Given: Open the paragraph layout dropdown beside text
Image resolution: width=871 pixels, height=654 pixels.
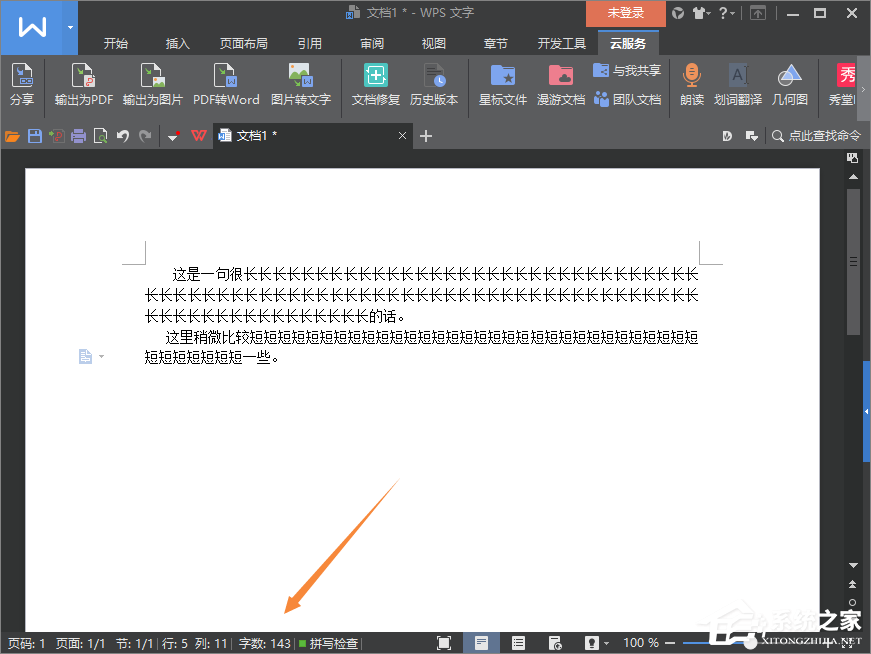Looking at the screenshot, I should tap(91, 357).
